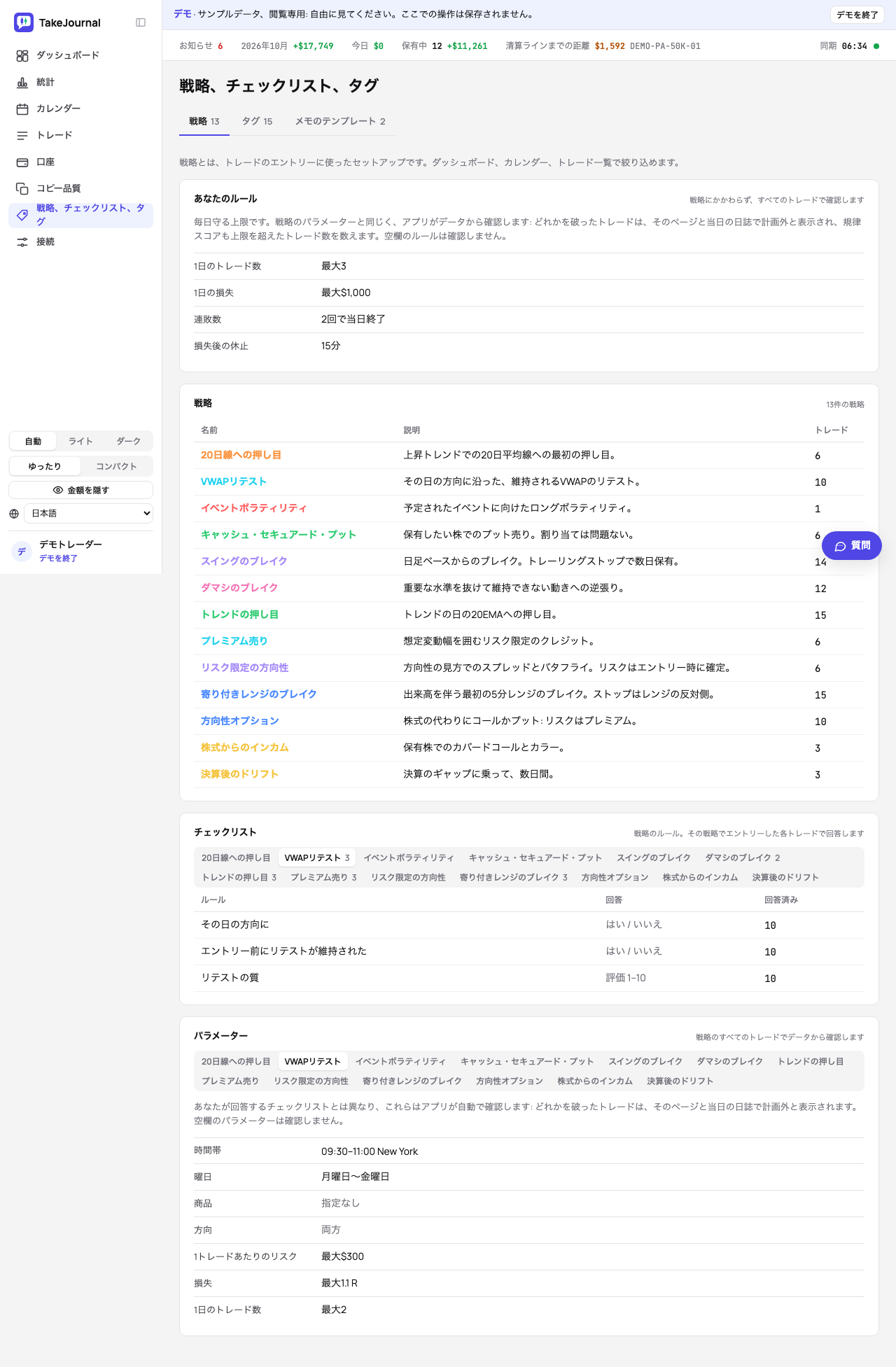Open カレンダー via its calendar icon
Screen dimensions: 896x1367
(22, 108)
